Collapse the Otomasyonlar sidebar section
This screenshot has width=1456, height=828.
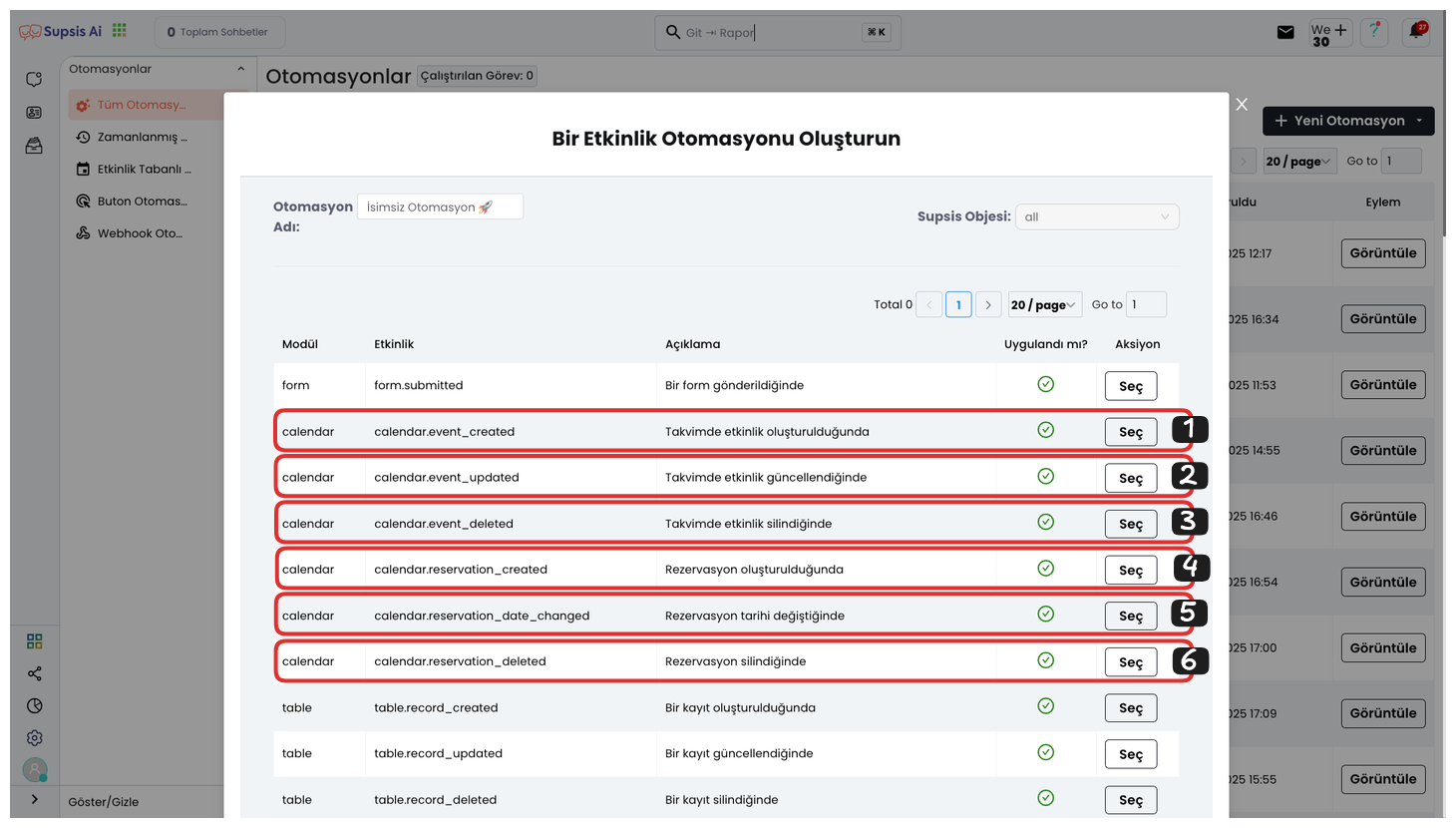click(240, 69)
